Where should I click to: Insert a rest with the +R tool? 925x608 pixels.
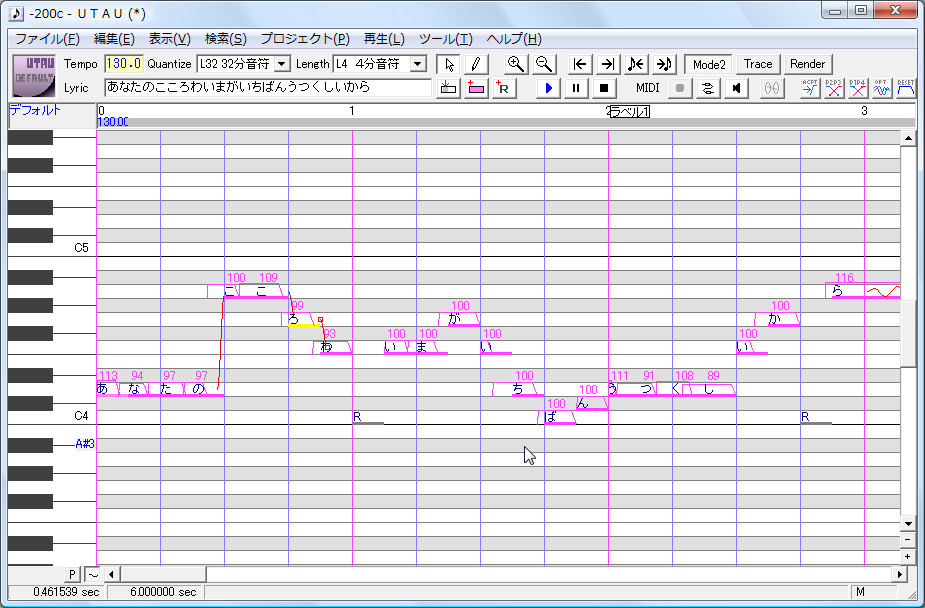click(504, 88)
